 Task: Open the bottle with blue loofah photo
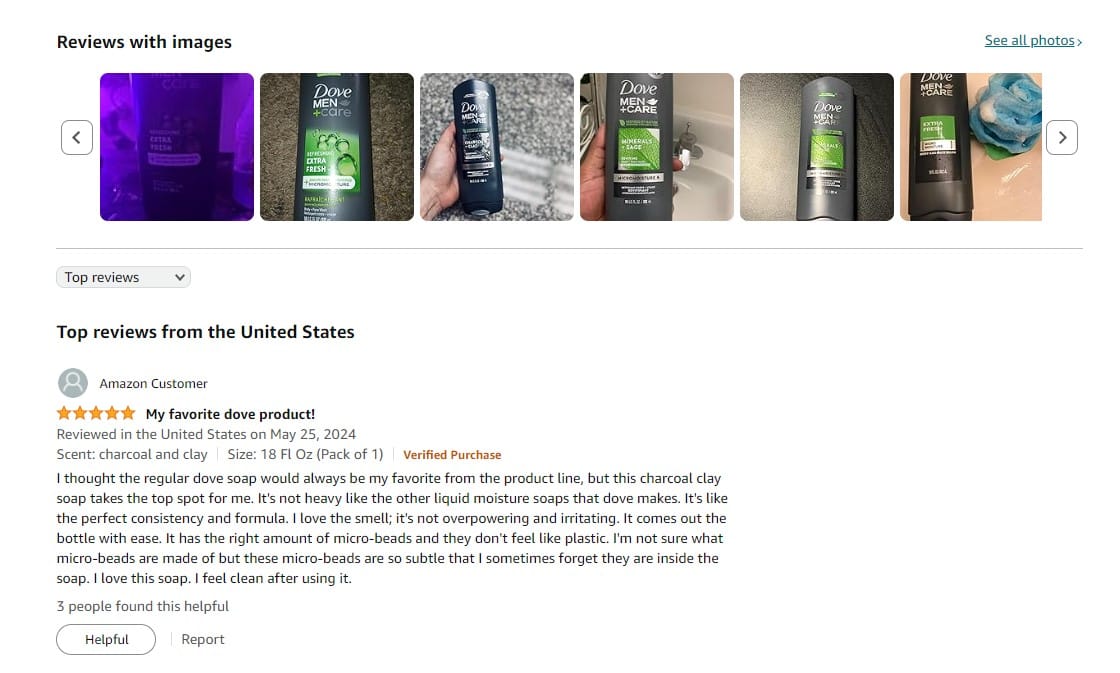tap(971, 146)
